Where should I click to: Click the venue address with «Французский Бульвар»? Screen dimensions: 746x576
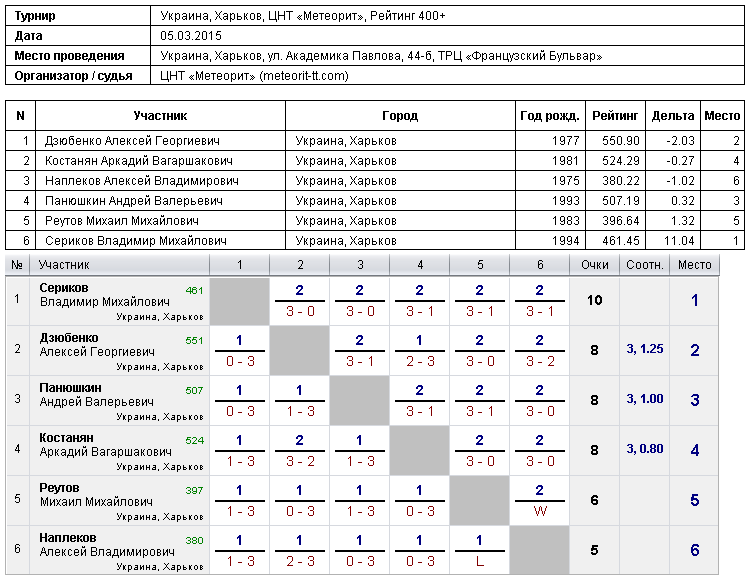tap(381, 56)
